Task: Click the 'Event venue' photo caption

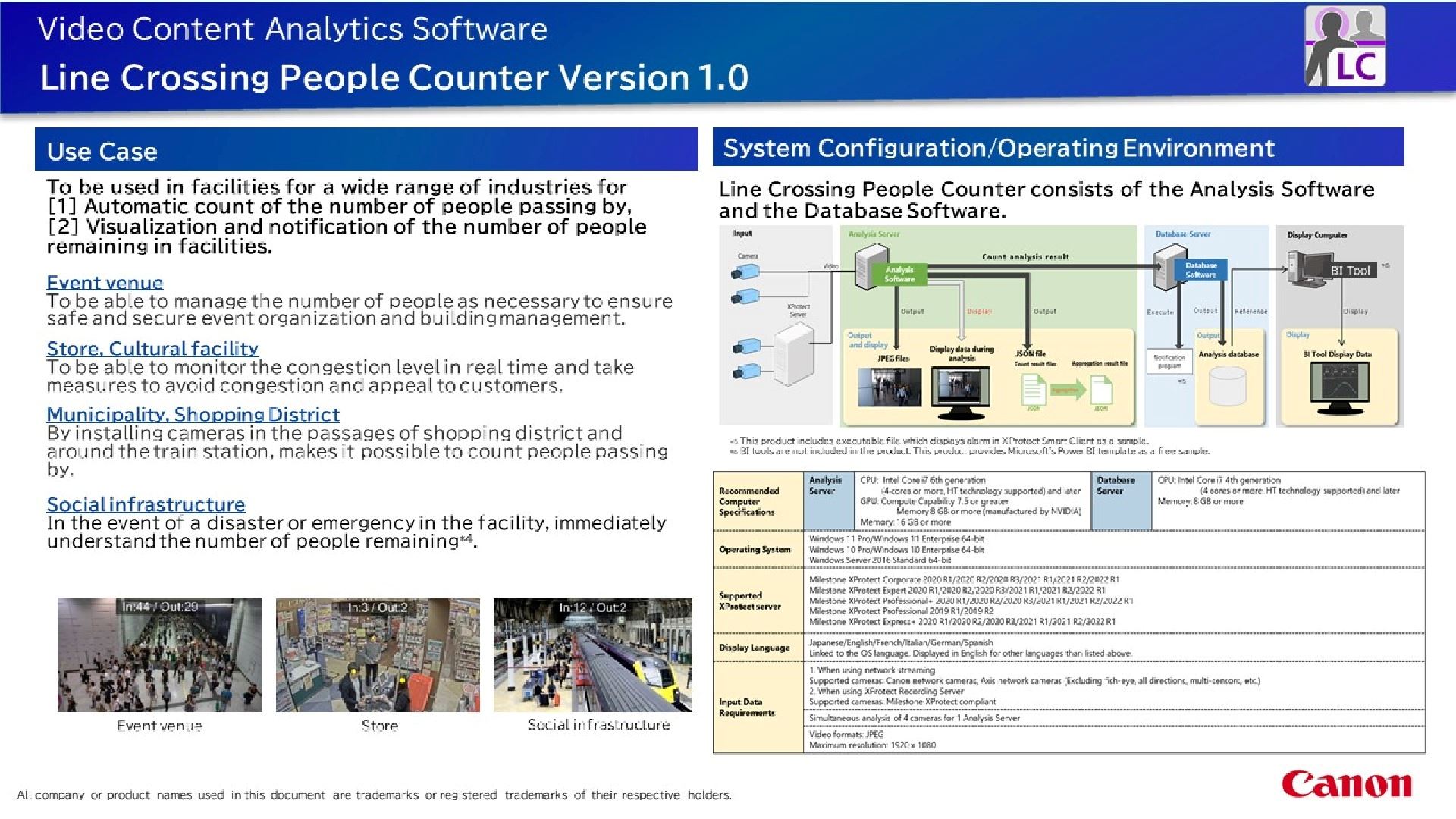Action: pos(160,726)
